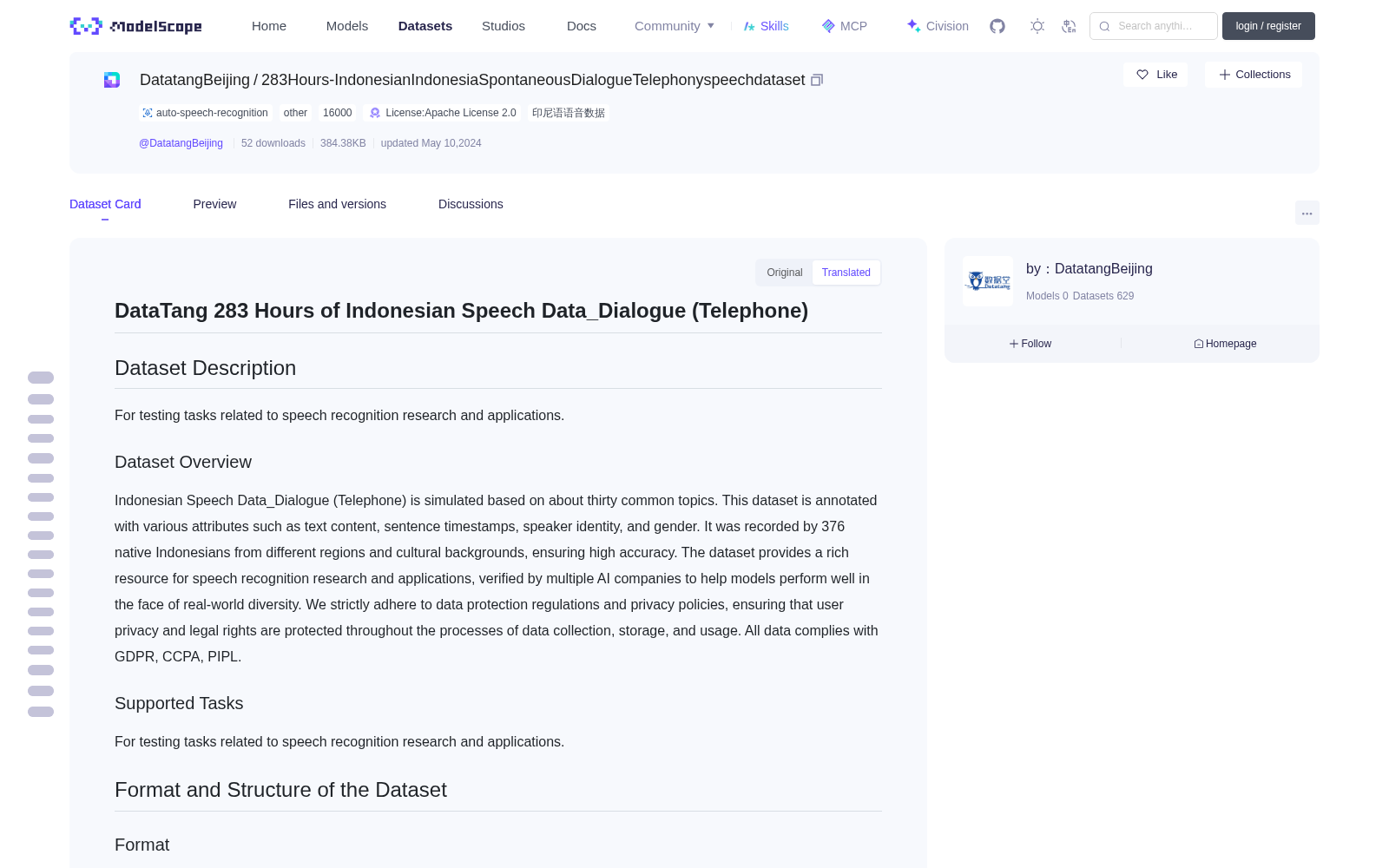Switch the theme with the sun icon
This screenshot has height=868, width=1389.
click(x=1037, y=26)
